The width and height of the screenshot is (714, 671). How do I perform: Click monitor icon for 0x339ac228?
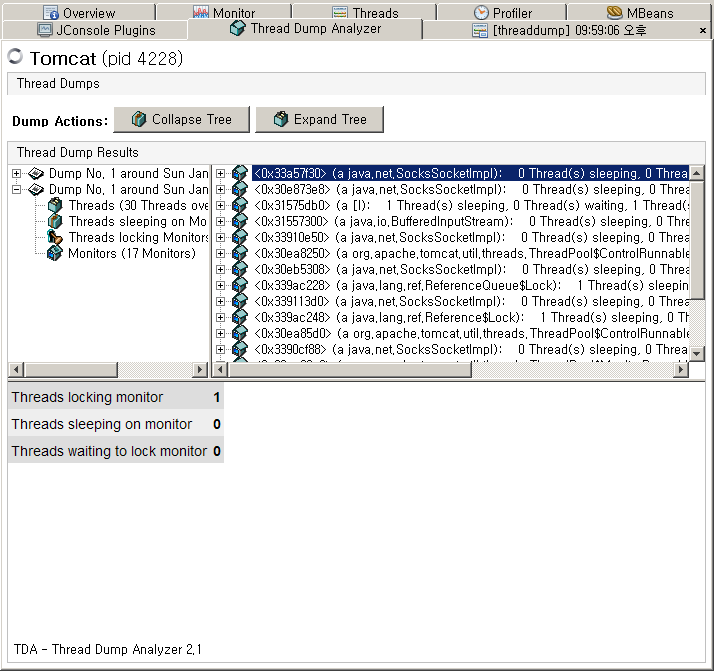pos(240,285)
